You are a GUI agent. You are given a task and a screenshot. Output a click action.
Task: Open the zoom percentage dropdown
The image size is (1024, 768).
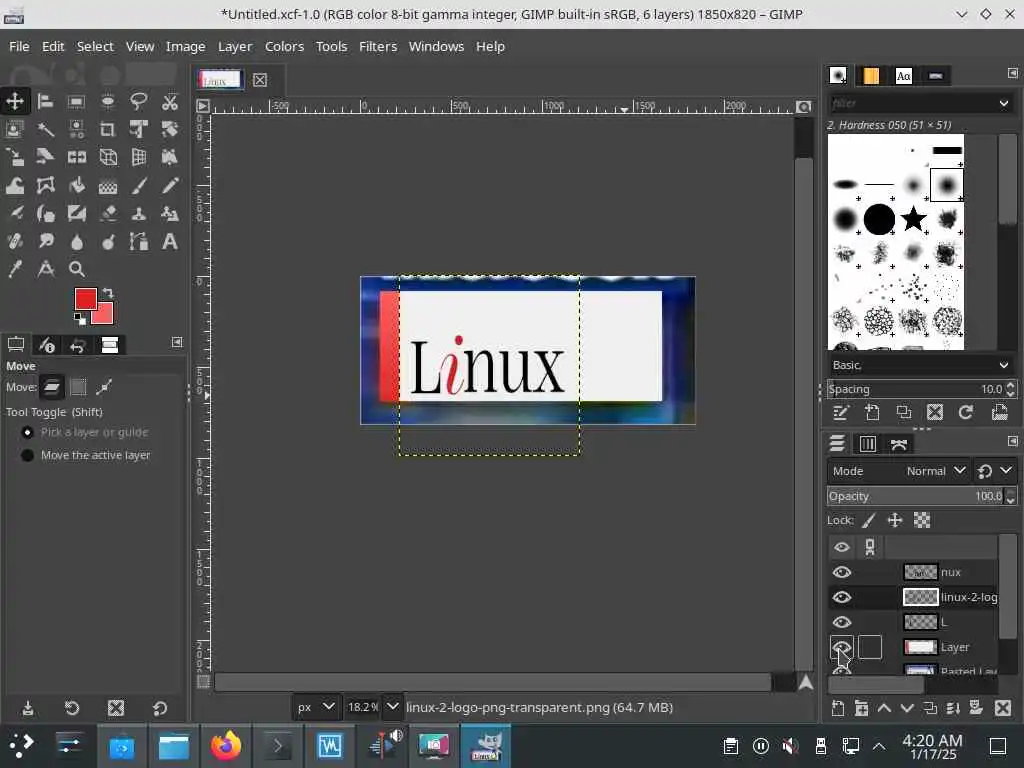(x=392, y=707)
